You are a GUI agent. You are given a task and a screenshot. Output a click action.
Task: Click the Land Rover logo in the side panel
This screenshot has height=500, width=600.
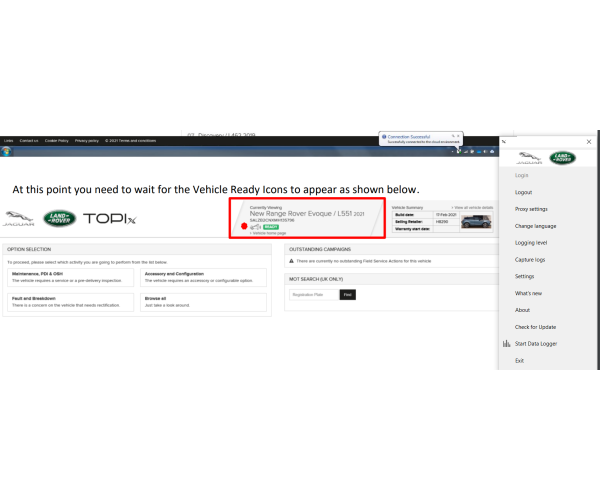point(562,158)
